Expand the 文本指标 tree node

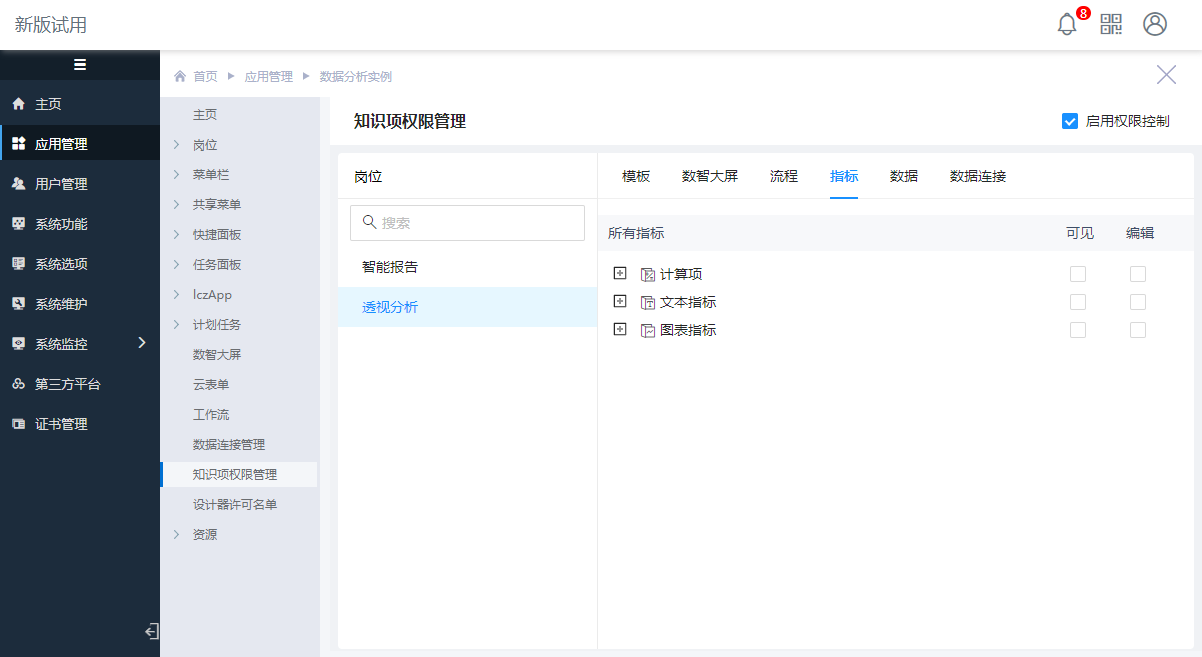click(x=620, y=301)
